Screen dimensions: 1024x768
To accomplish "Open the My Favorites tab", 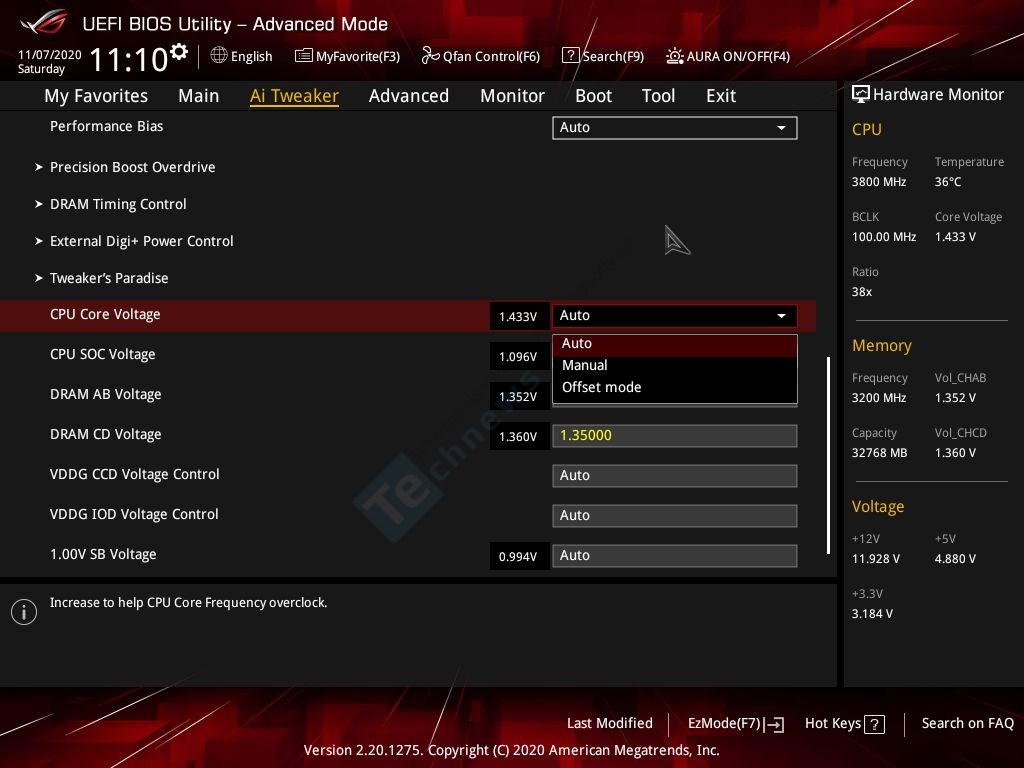I will [x=96, y=96].
